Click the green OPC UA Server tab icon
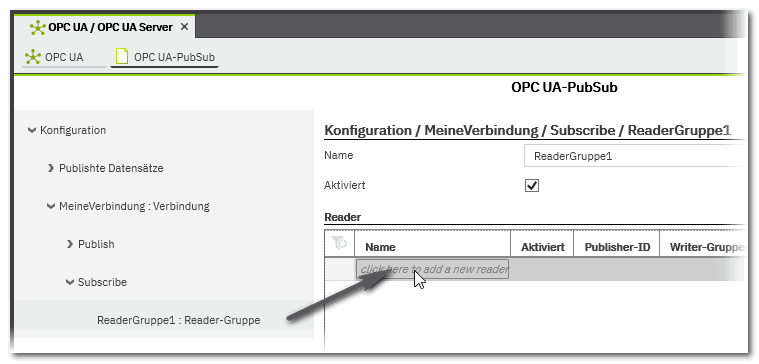This screenshot has width=759, height=364. (x=37, y=28)
